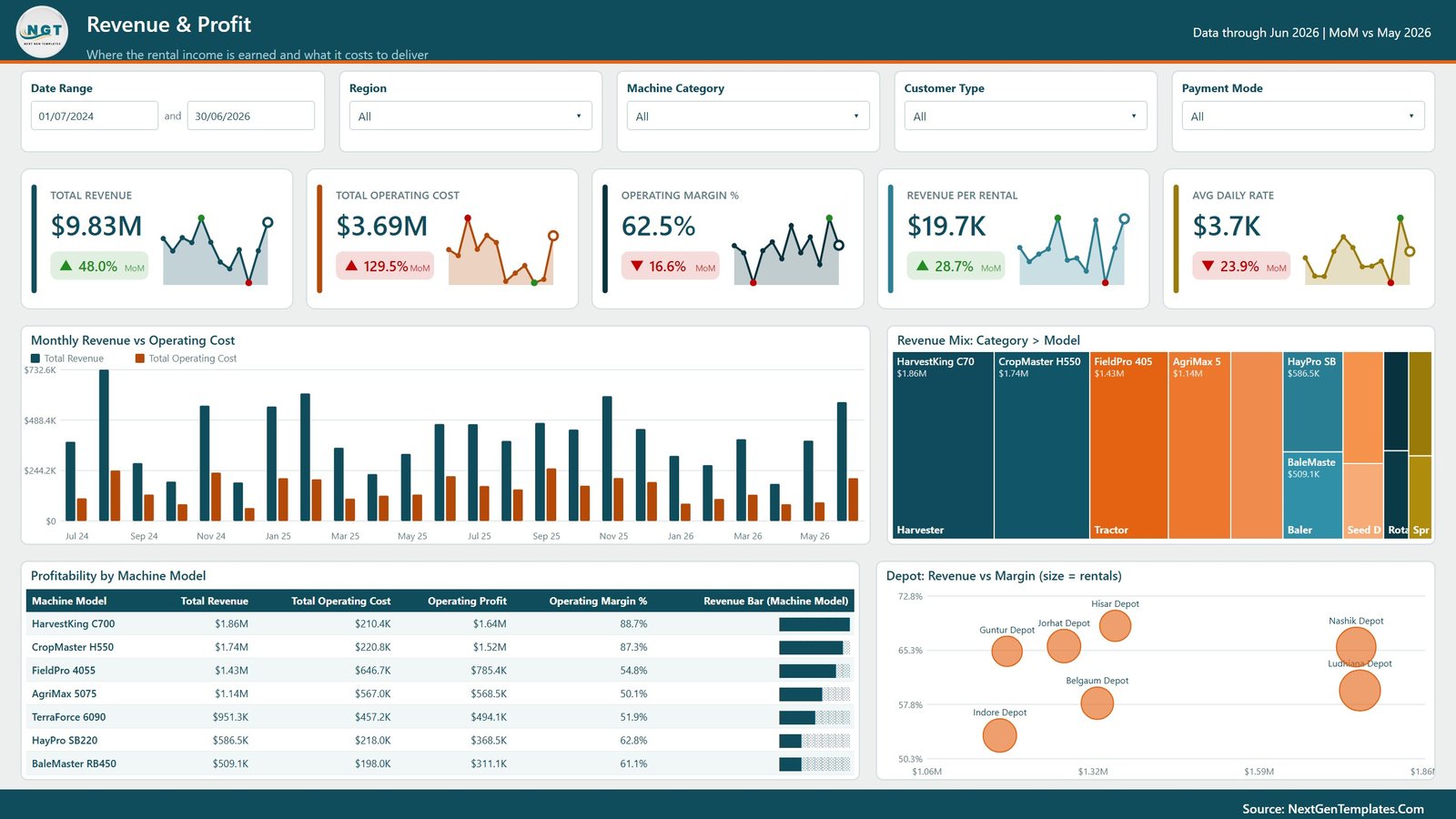Click the Belgaum Depot bubble
1456x819 pixels.
pos(1097,703)
